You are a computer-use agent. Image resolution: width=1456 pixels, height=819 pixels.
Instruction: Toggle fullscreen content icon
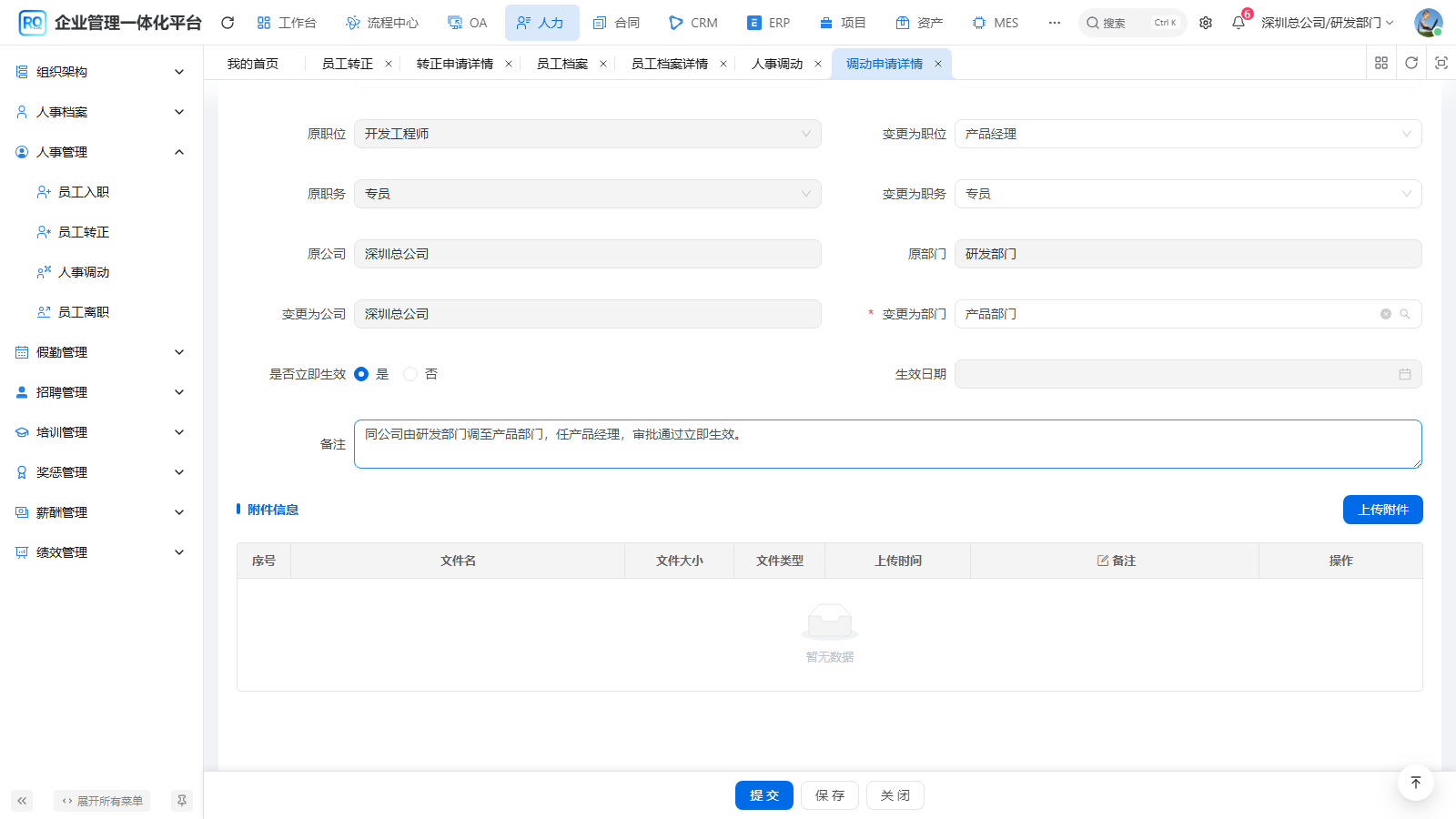[x=1441, y=63]
